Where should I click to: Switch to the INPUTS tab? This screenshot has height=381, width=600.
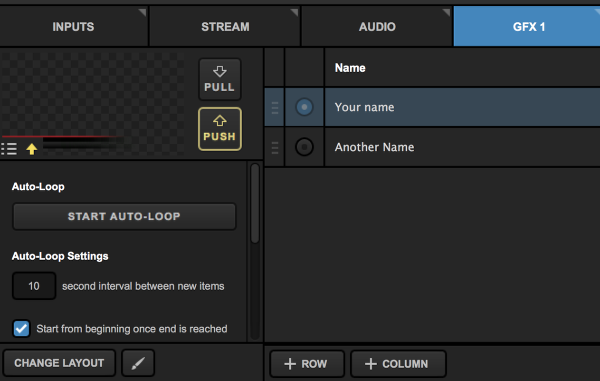[x=73, y=26]
